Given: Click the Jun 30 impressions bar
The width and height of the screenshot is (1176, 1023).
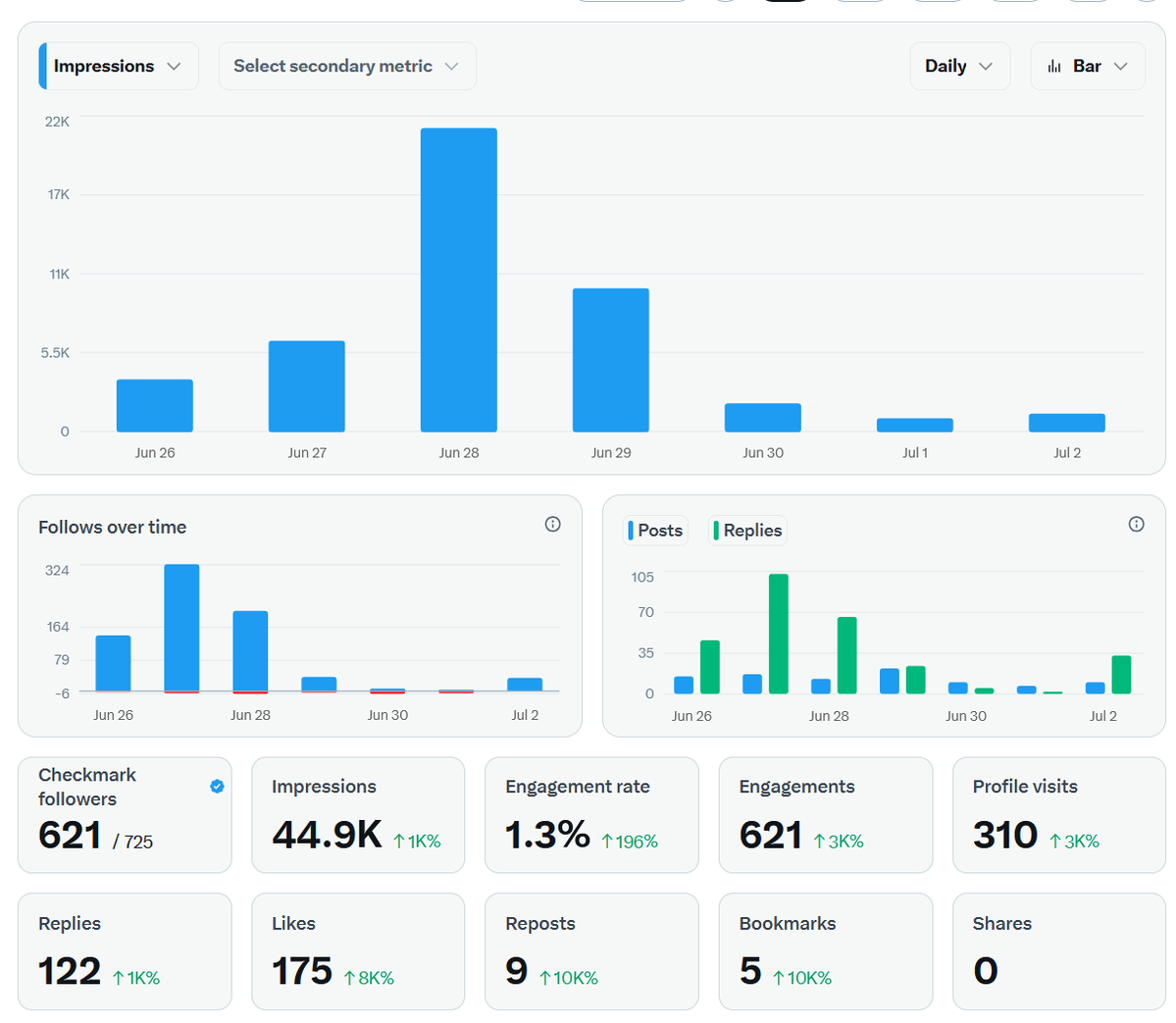Looking at the screenshot, I should click(x=763, y=418).
